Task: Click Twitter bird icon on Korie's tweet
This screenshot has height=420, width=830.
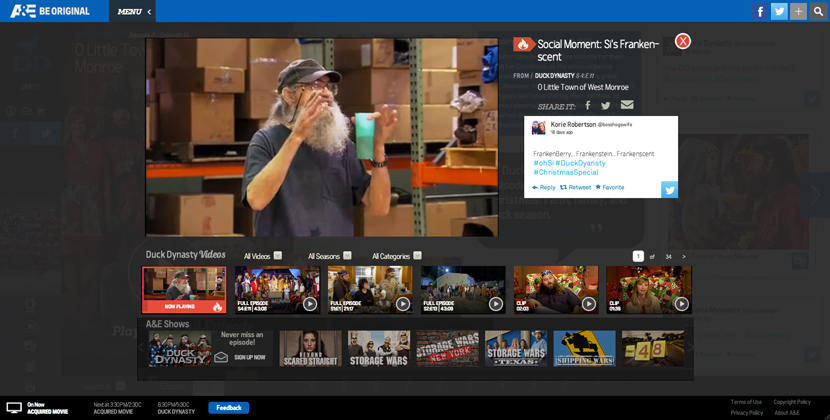Action: 670,190
